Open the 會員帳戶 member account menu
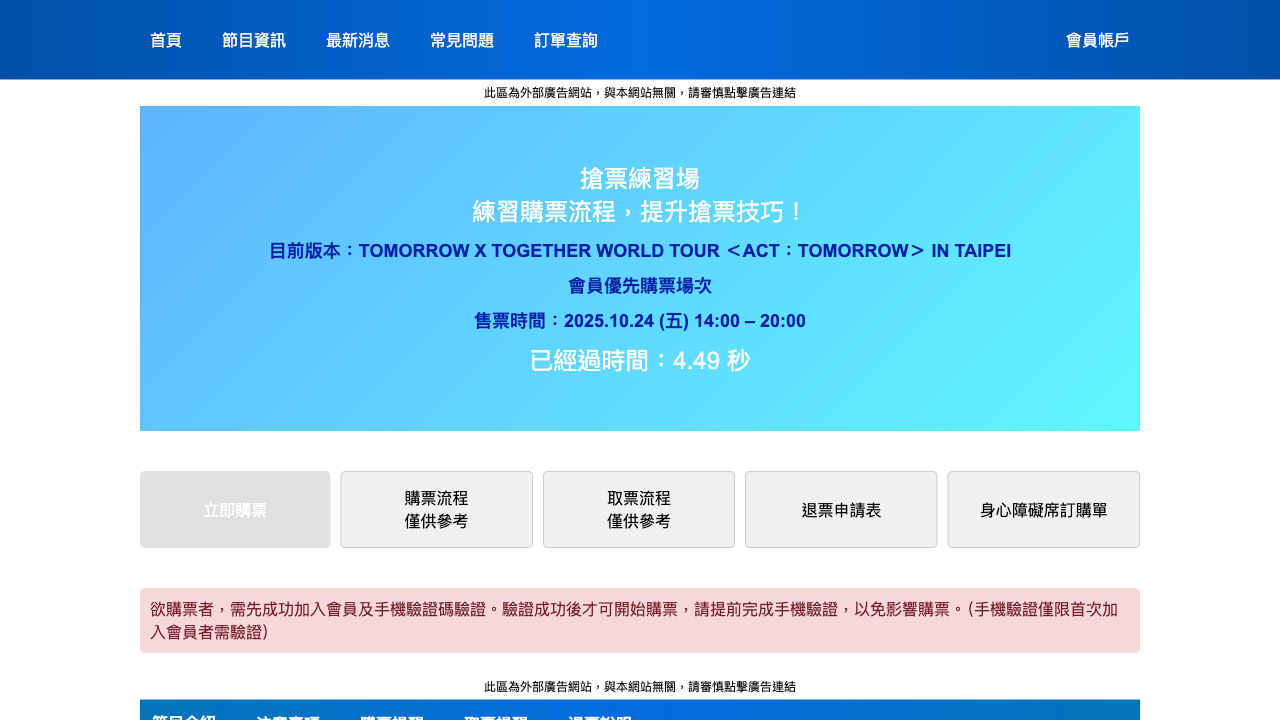The image size is (1280, 720). point(1097,40)
